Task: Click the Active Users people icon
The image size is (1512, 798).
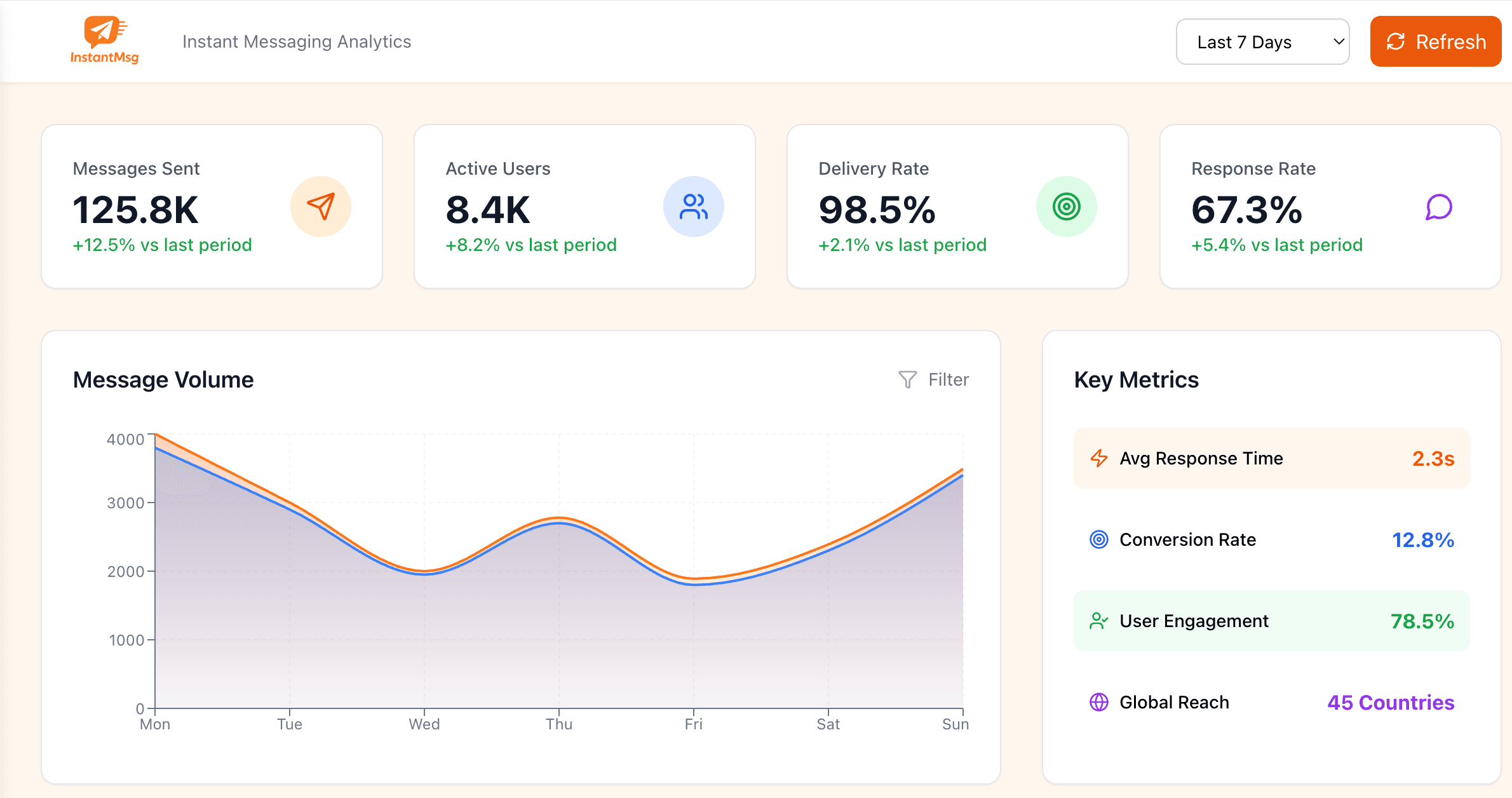Action: (x=693, y=206)
